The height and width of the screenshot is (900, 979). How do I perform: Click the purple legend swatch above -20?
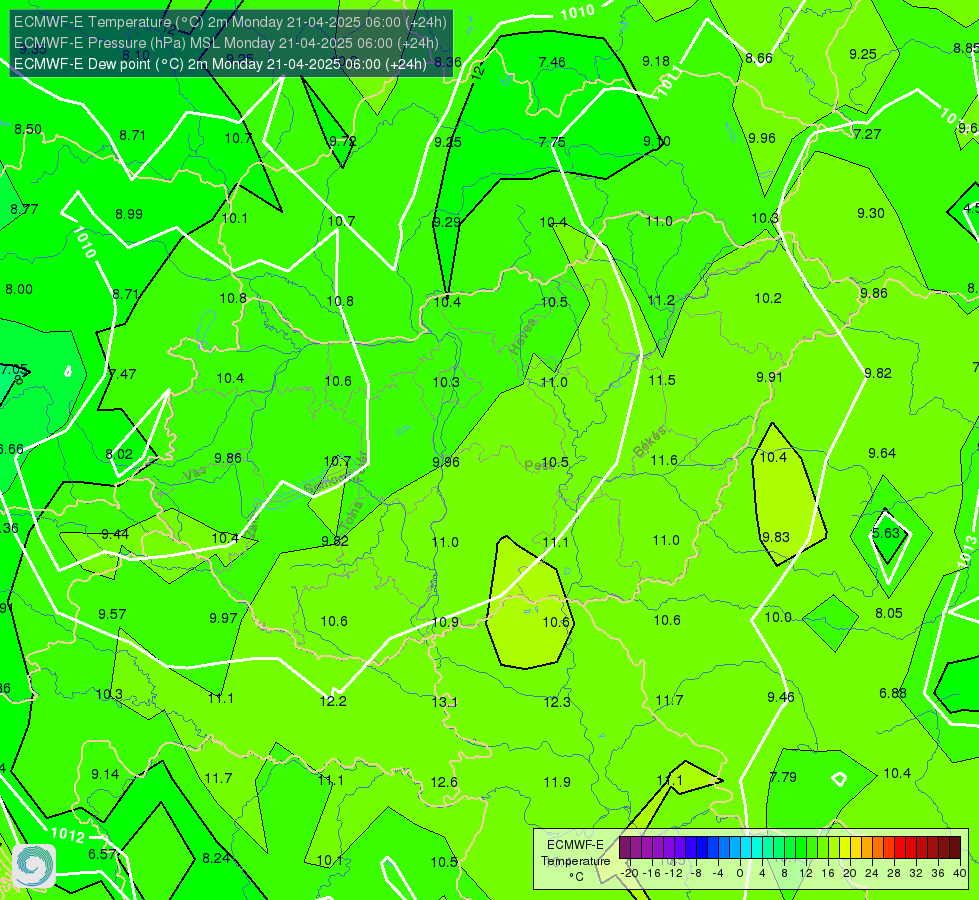(625, 848)
